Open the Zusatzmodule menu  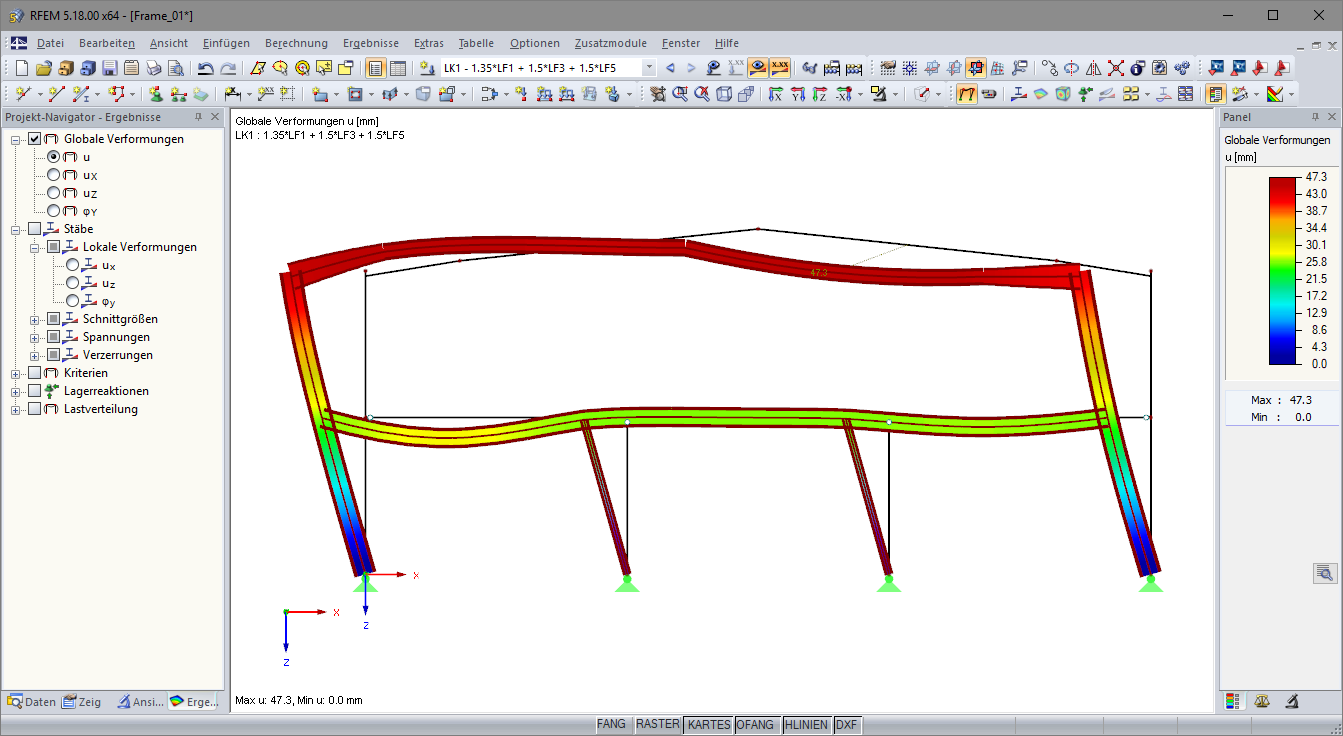[611, 43]
